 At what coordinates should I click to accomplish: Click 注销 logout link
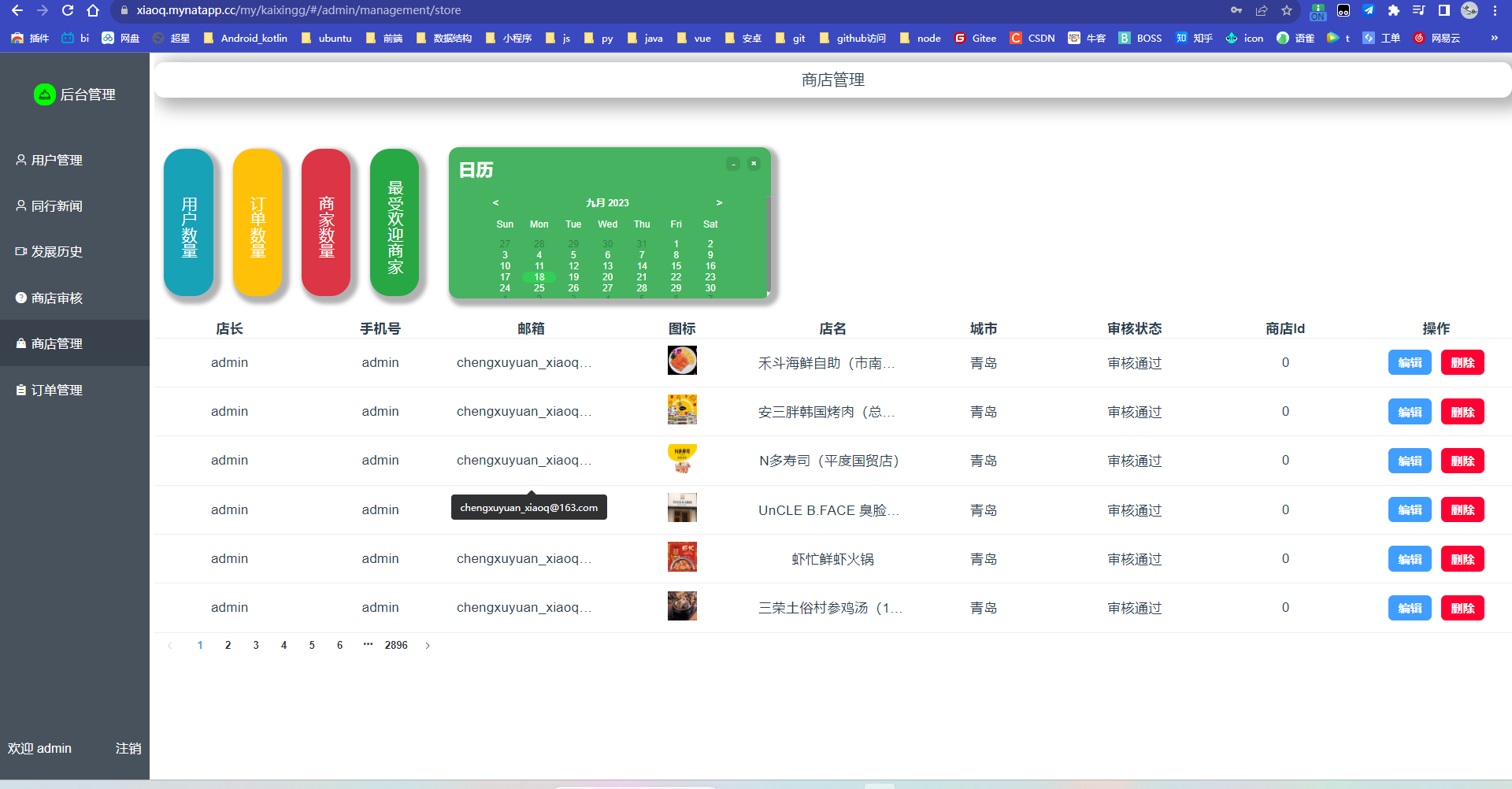pos(128,748)
